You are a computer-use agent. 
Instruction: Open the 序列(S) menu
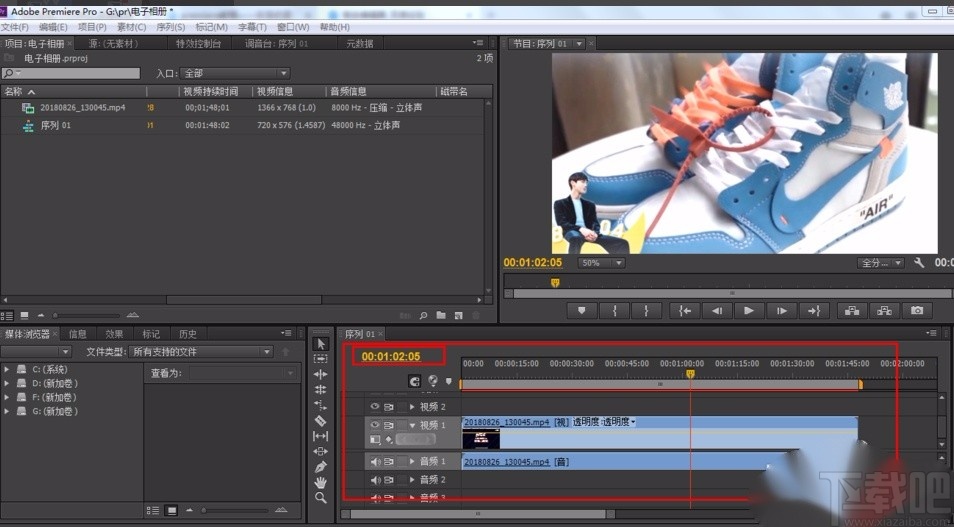tap(170, 27)
